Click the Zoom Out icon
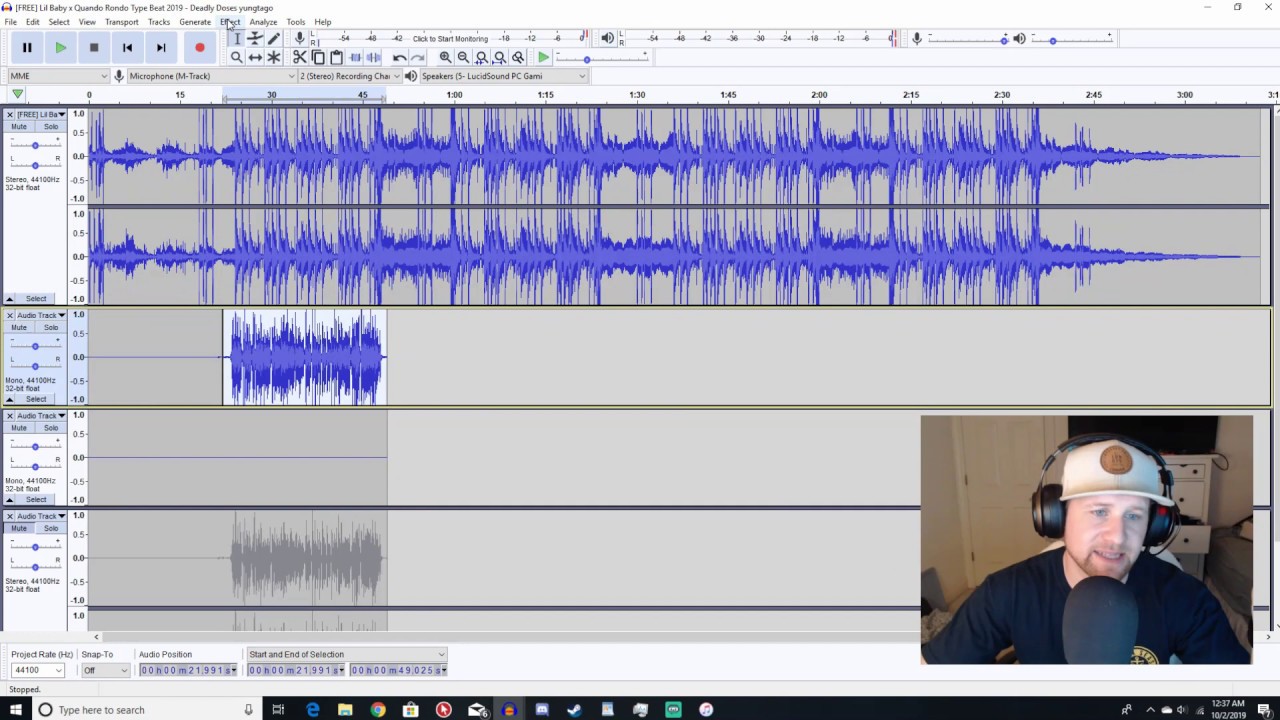The height and width of the screenshot is (720, 1280). pyautogui.click(x=463, y=57)
